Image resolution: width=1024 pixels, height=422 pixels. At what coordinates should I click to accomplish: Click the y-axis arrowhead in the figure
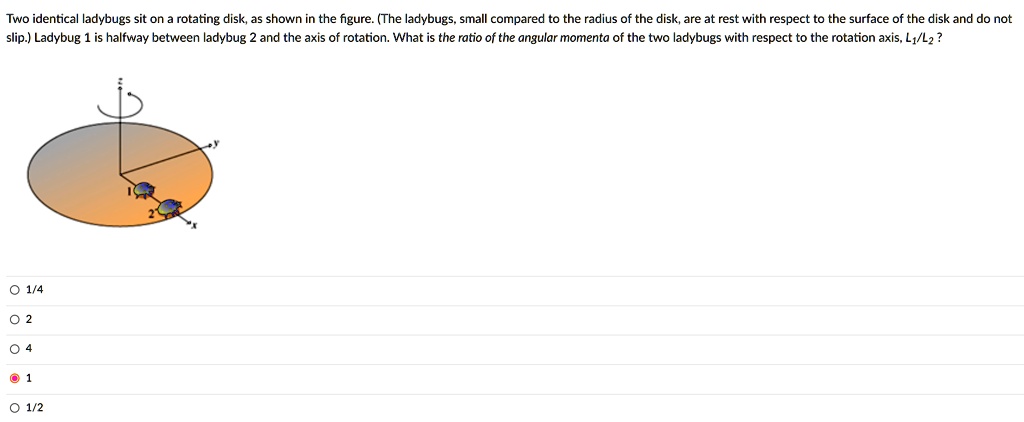pos(209,146)
